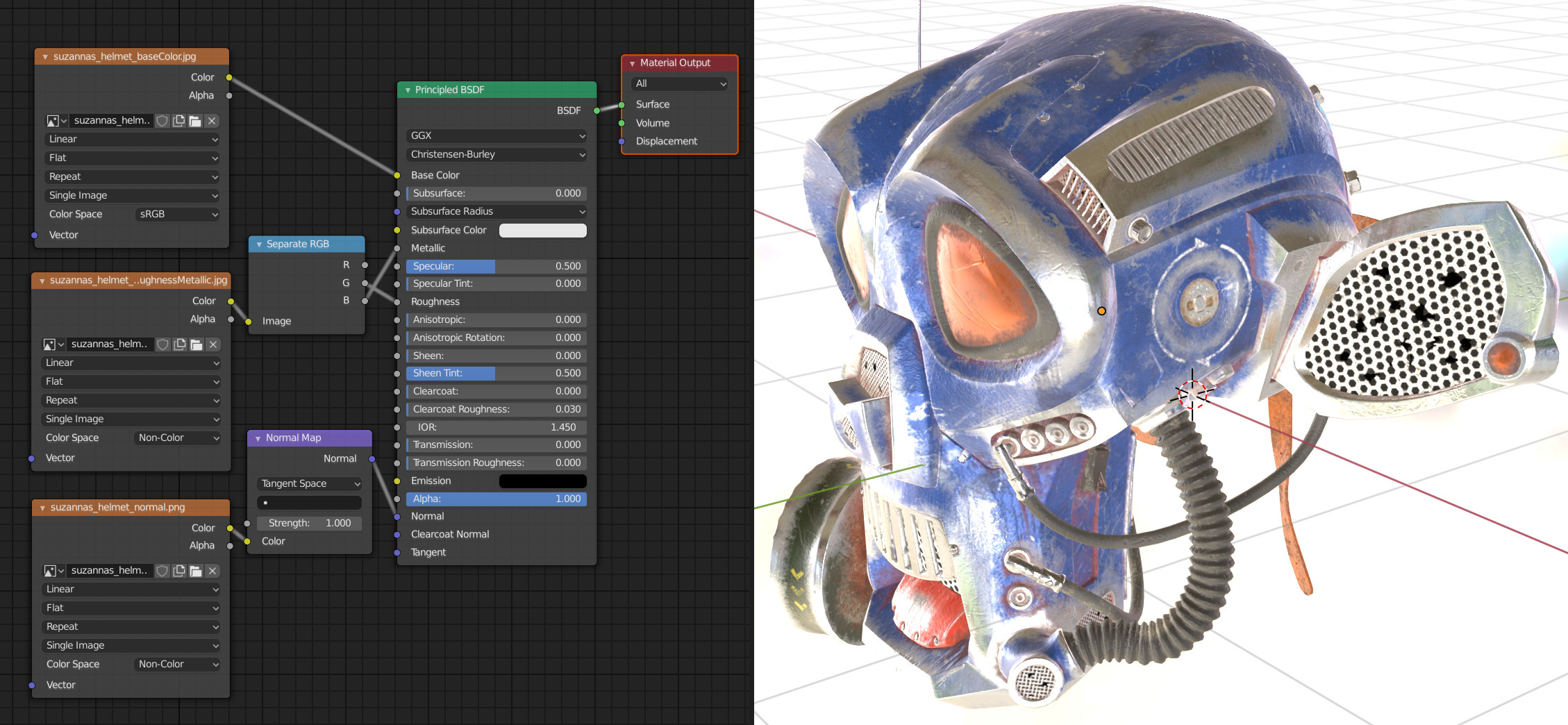
Task: Click the Transmission Roughness field
Action: pyautogui.click(x=497, y=463)
